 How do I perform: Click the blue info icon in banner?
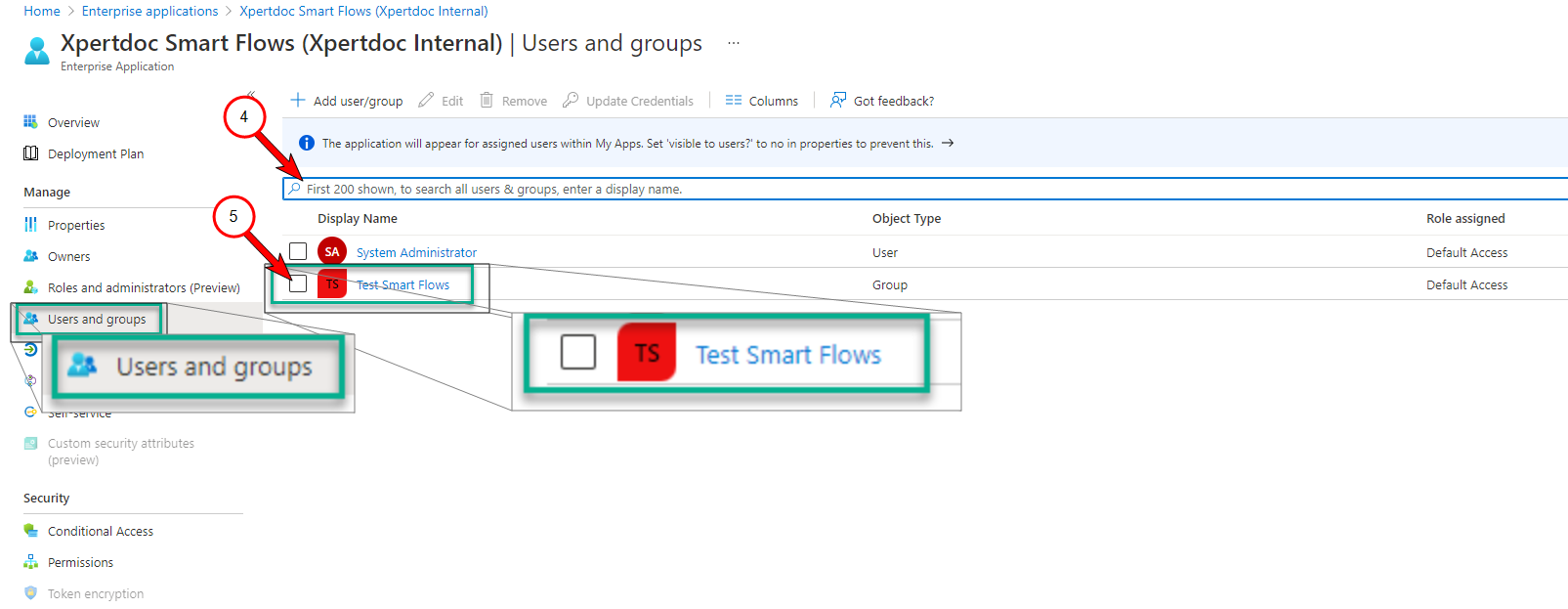coord(307,143)
